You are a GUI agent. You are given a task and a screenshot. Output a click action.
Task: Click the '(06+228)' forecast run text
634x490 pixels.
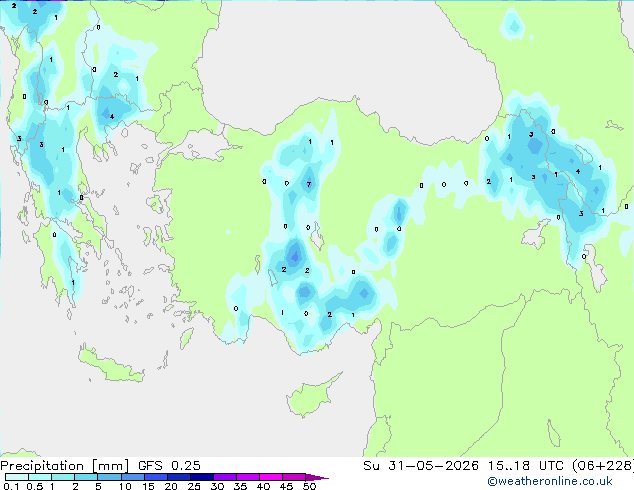[602, 466]
